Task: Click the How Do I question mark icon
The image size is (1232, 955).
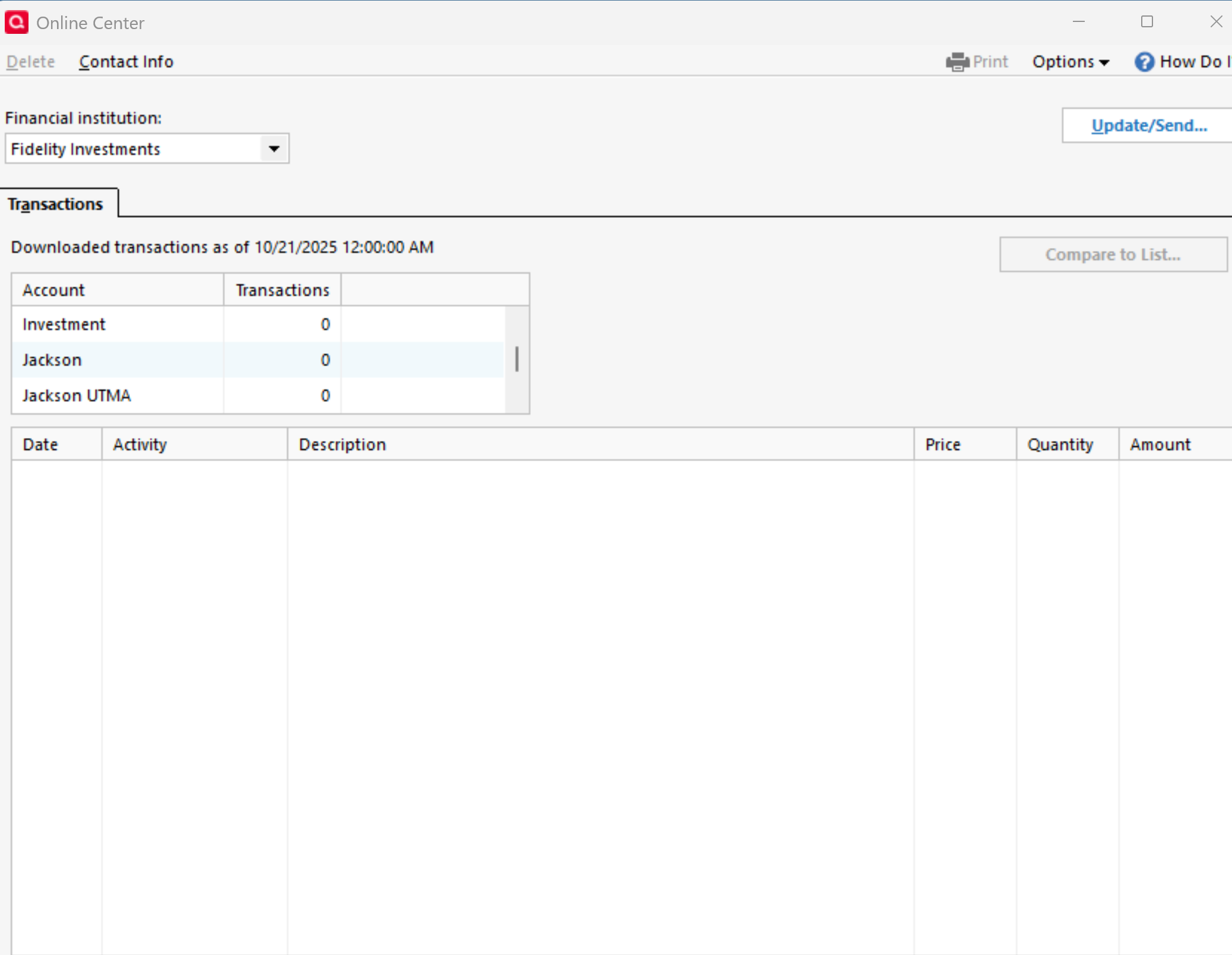Action: tap(1144, 62)
